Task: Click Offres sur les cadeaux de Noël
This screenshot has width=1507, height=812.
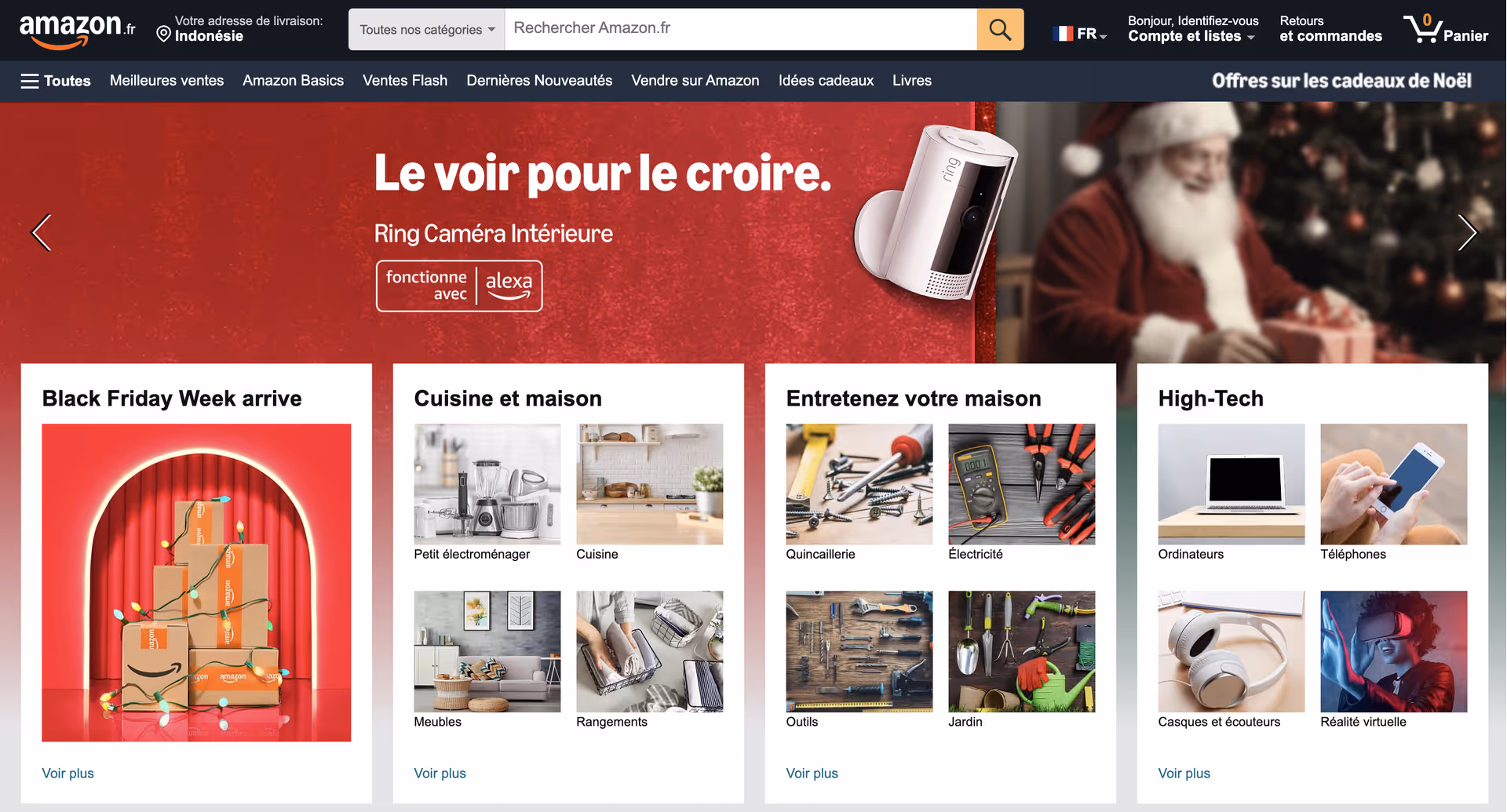Action: tap(1341, 81)
